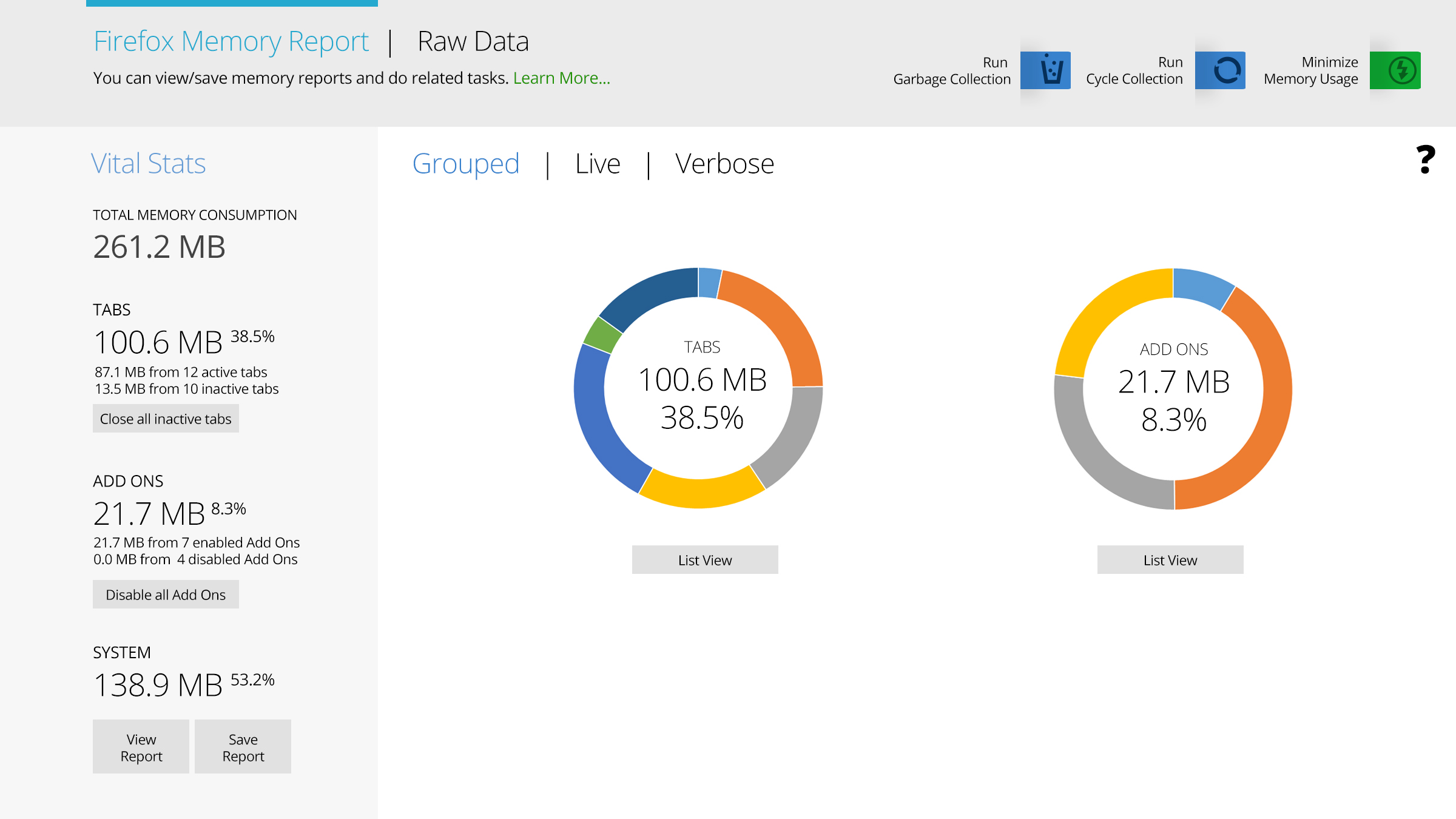Screen dimensions: 1456x819
Task: Click the TOTAL MEMORY CONSUMPTION label
Action: pos(195,215)
